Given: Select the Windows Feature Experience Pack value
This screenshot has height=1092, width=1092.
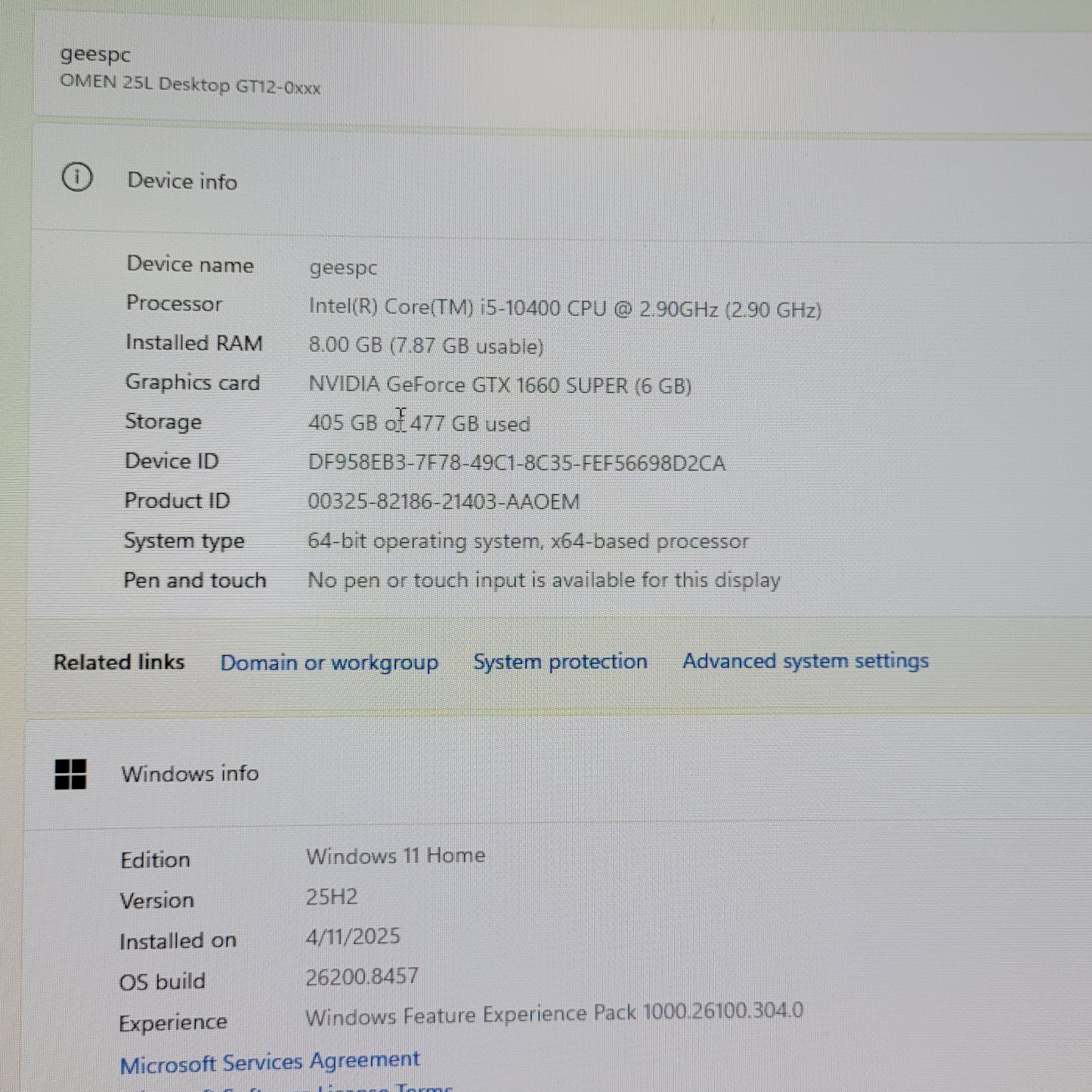Looking at the screenshot, I should (x=554, y=1014).
